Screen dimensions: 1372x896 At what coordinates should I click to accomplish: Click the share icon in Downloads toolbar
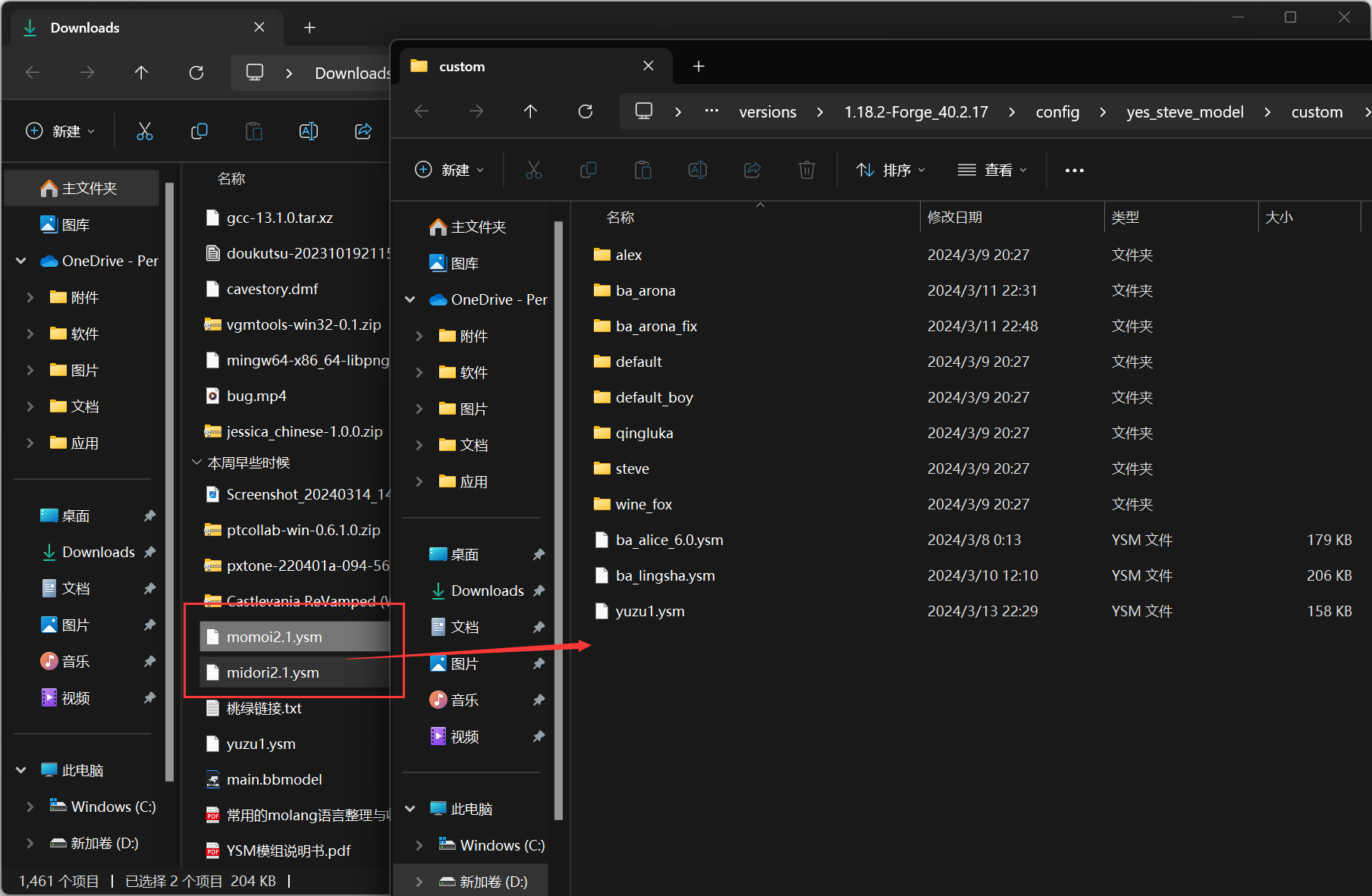click(363, 131)
